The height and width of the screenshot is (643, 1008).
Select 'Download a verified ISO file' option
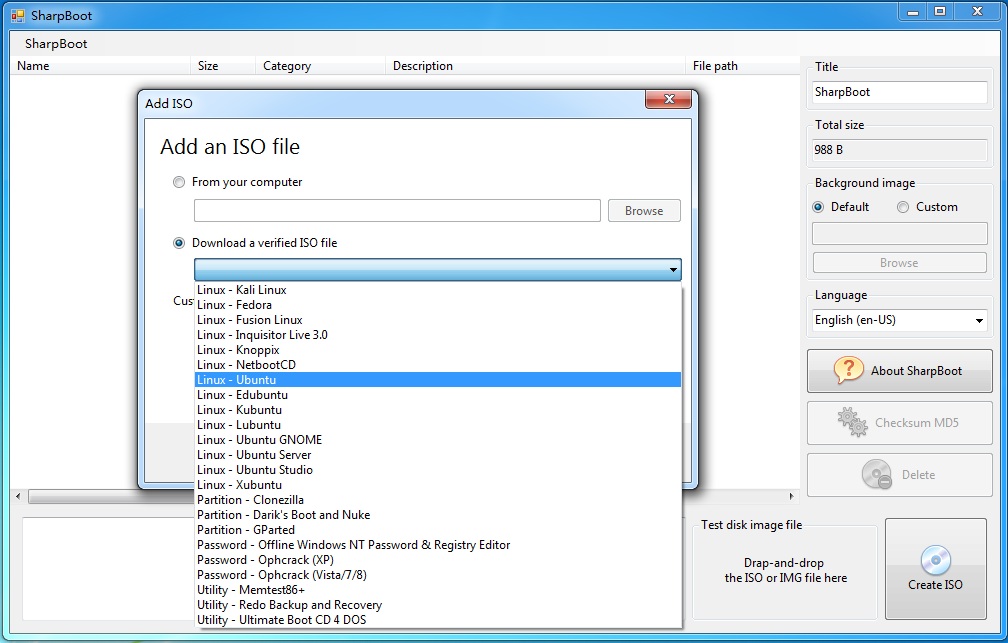pos(179,243)
